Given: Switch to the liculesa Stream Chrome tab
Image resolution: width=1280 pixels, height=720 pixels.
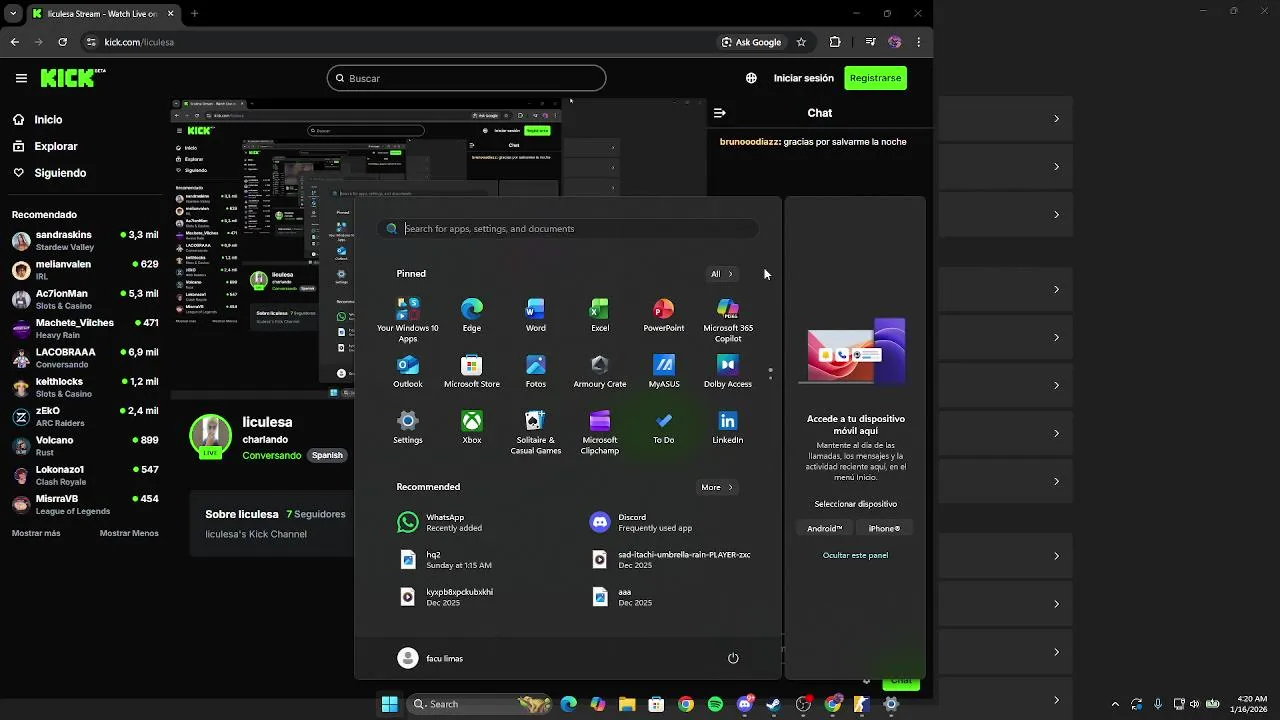Looking at the screenshot, I should tap(102, 14).
